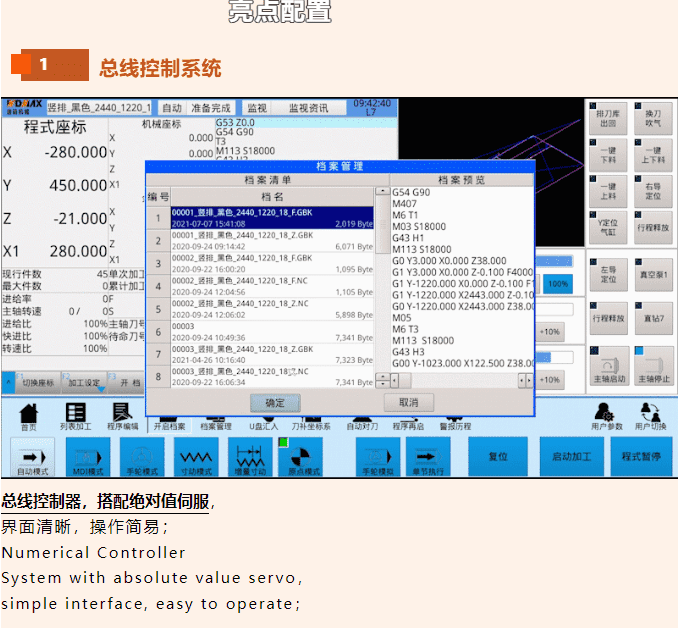Image resolution: width=679 pixels, height=628 pixels.
Task: Start 自动对刀 automatic tool setting
Action: pyautogui.click(x=362, y=426)
